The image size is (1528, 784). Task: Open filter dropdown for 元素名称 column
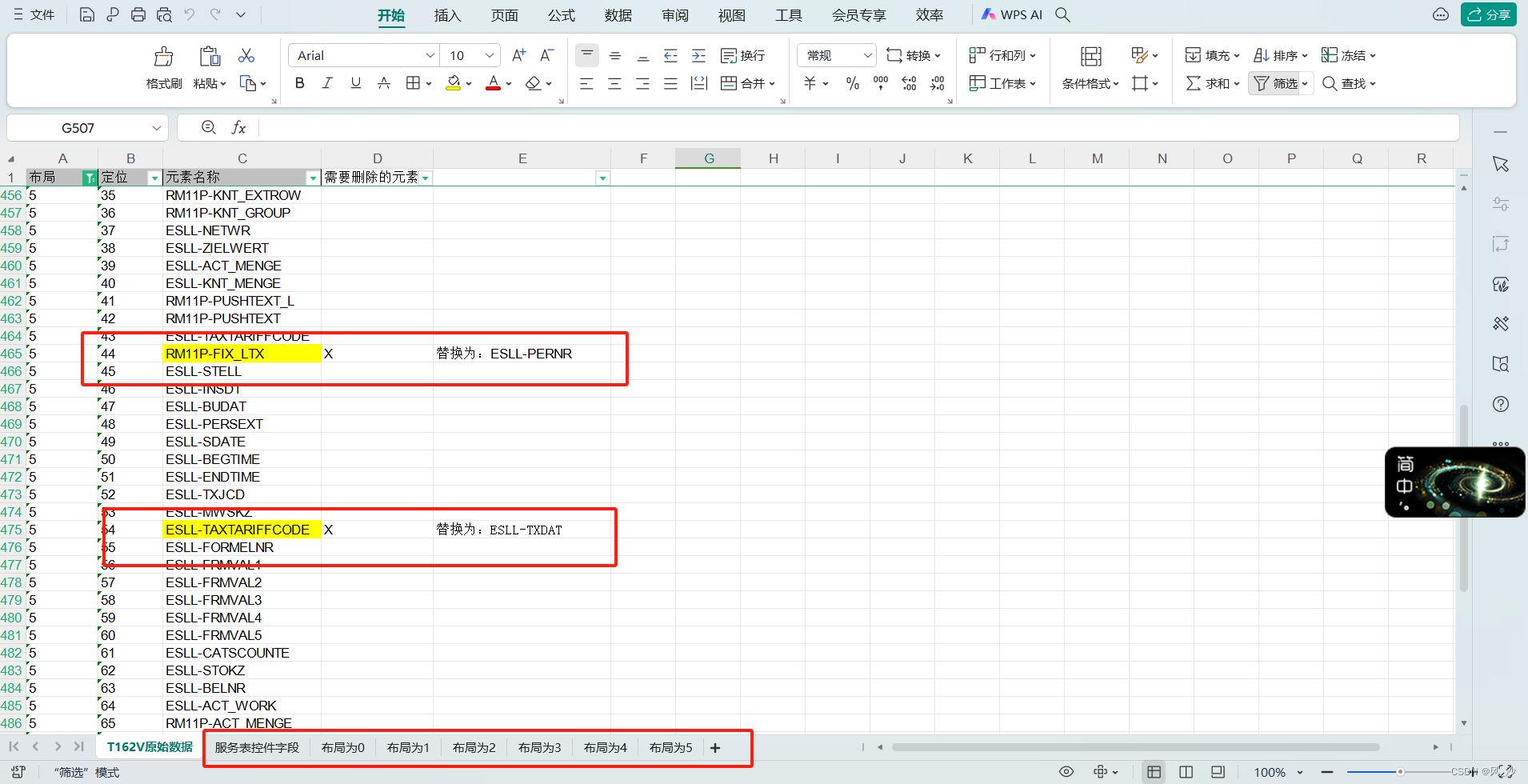pyautogui.click(x=313, y=178)
